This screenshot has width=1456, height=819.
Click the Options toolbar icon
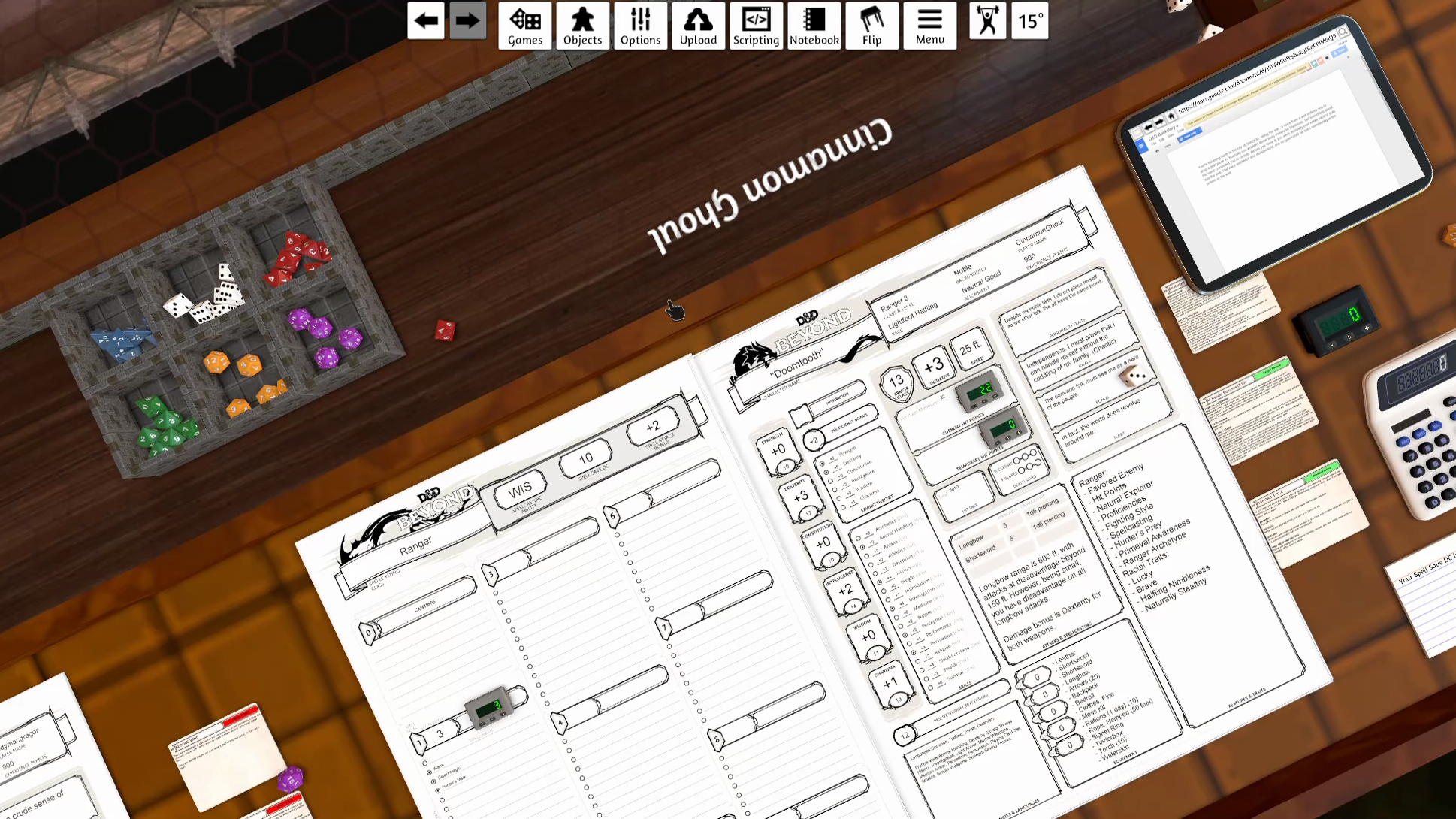640,25
